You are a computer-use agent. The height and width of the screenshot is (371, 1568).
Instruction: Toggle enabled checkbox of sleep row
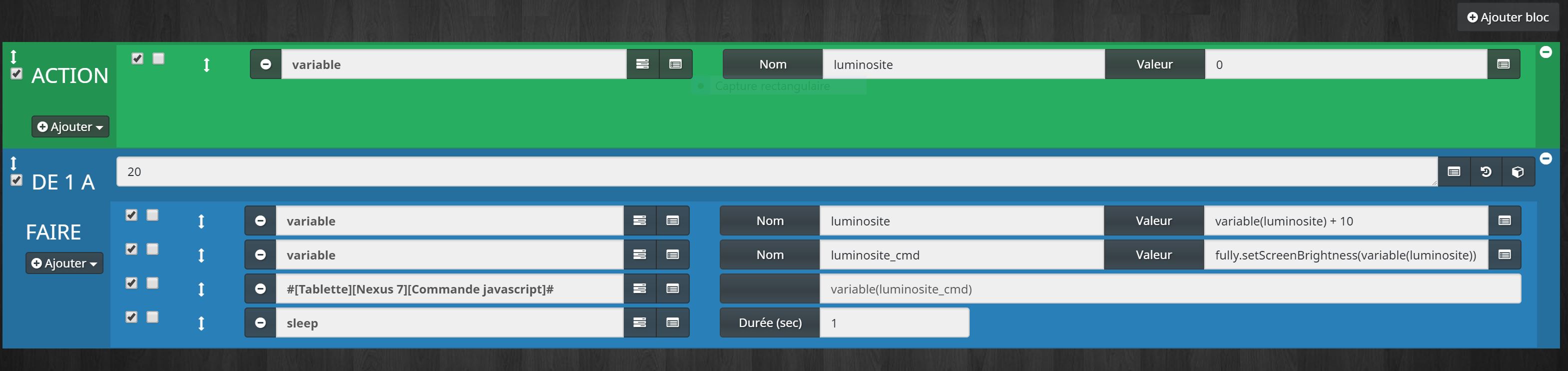coord(131,317)
